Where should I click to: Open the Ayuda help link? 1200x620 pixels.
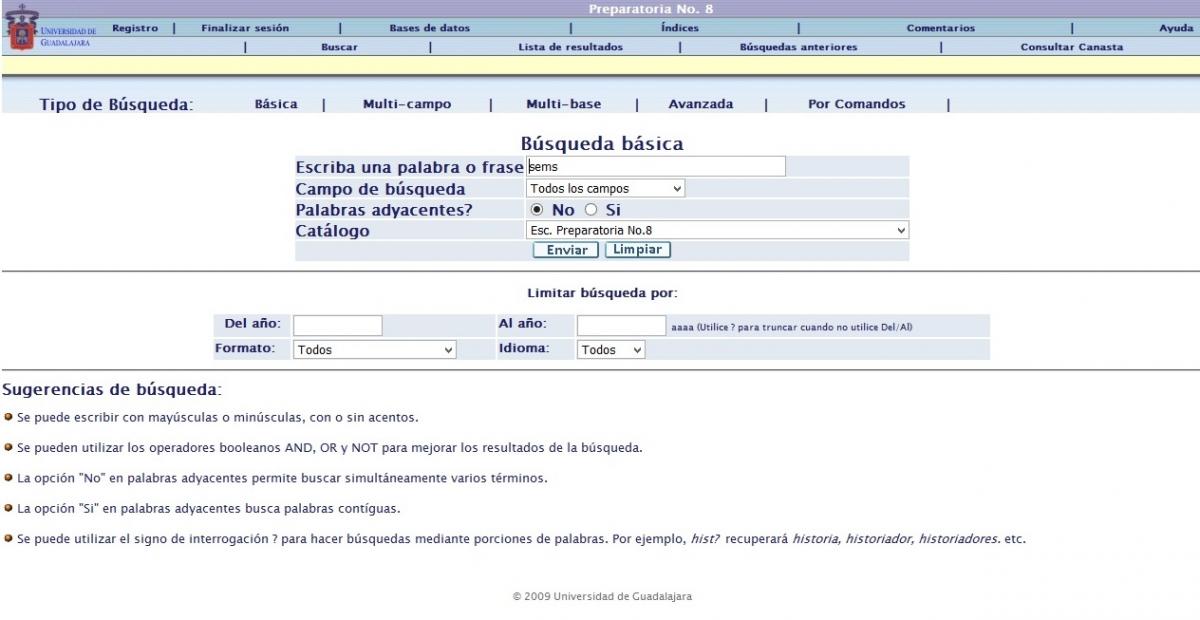point(1176,28)
